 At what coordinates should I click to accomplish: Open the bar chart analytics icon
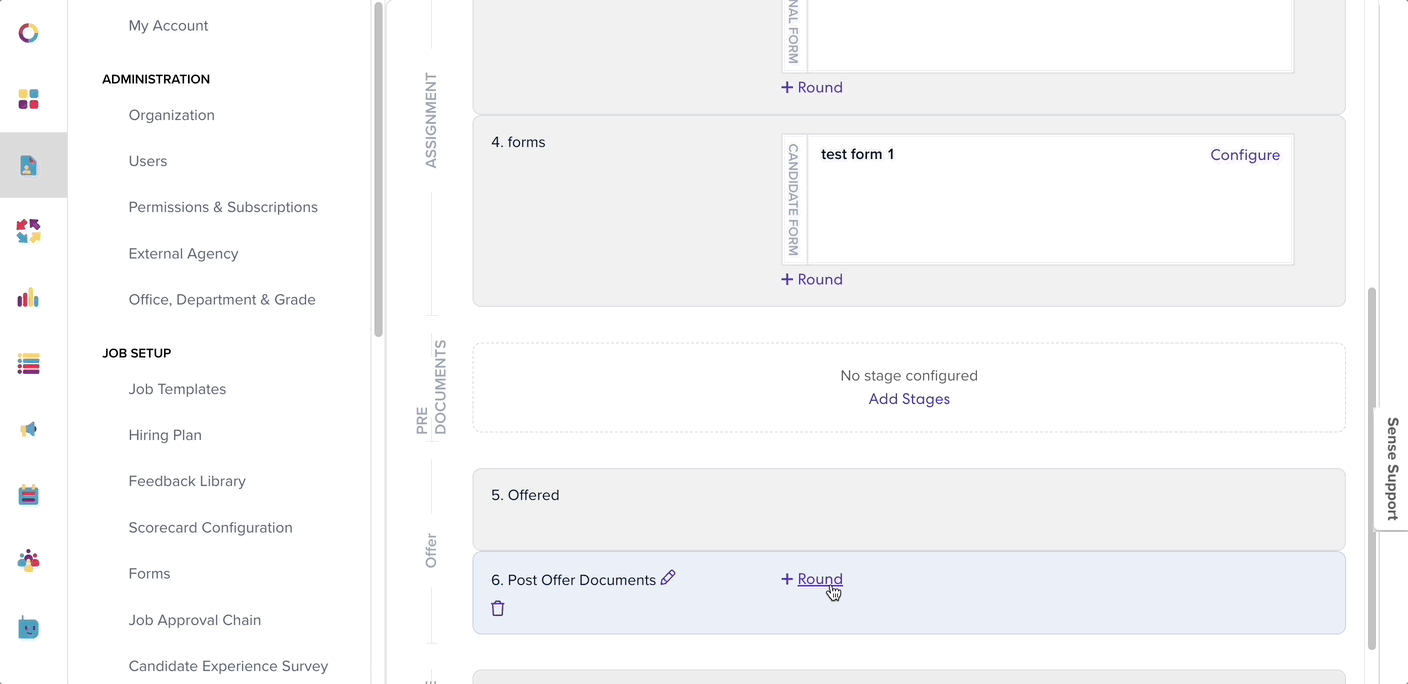point(28,297)
